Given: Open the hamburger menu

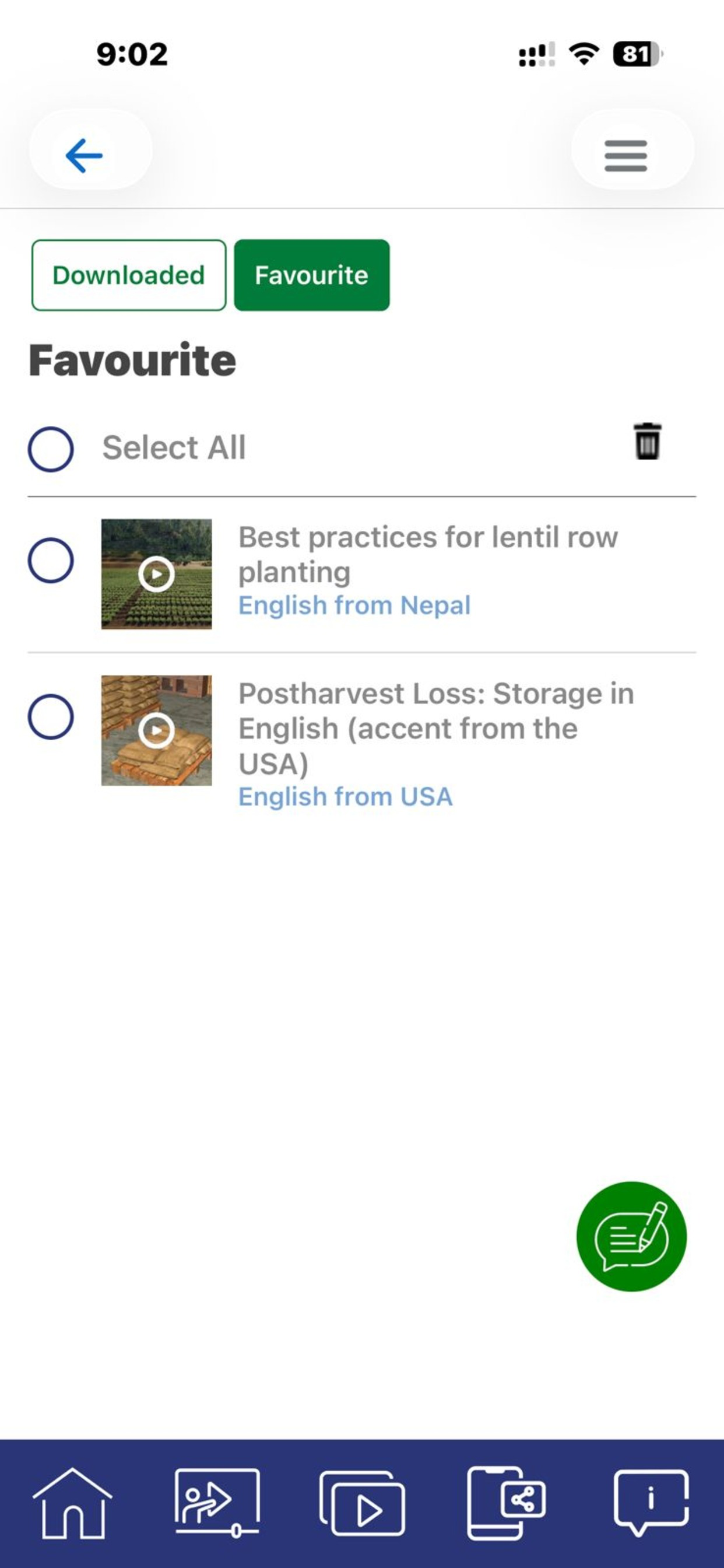Looking at the screenshot, I should (625, 155).
